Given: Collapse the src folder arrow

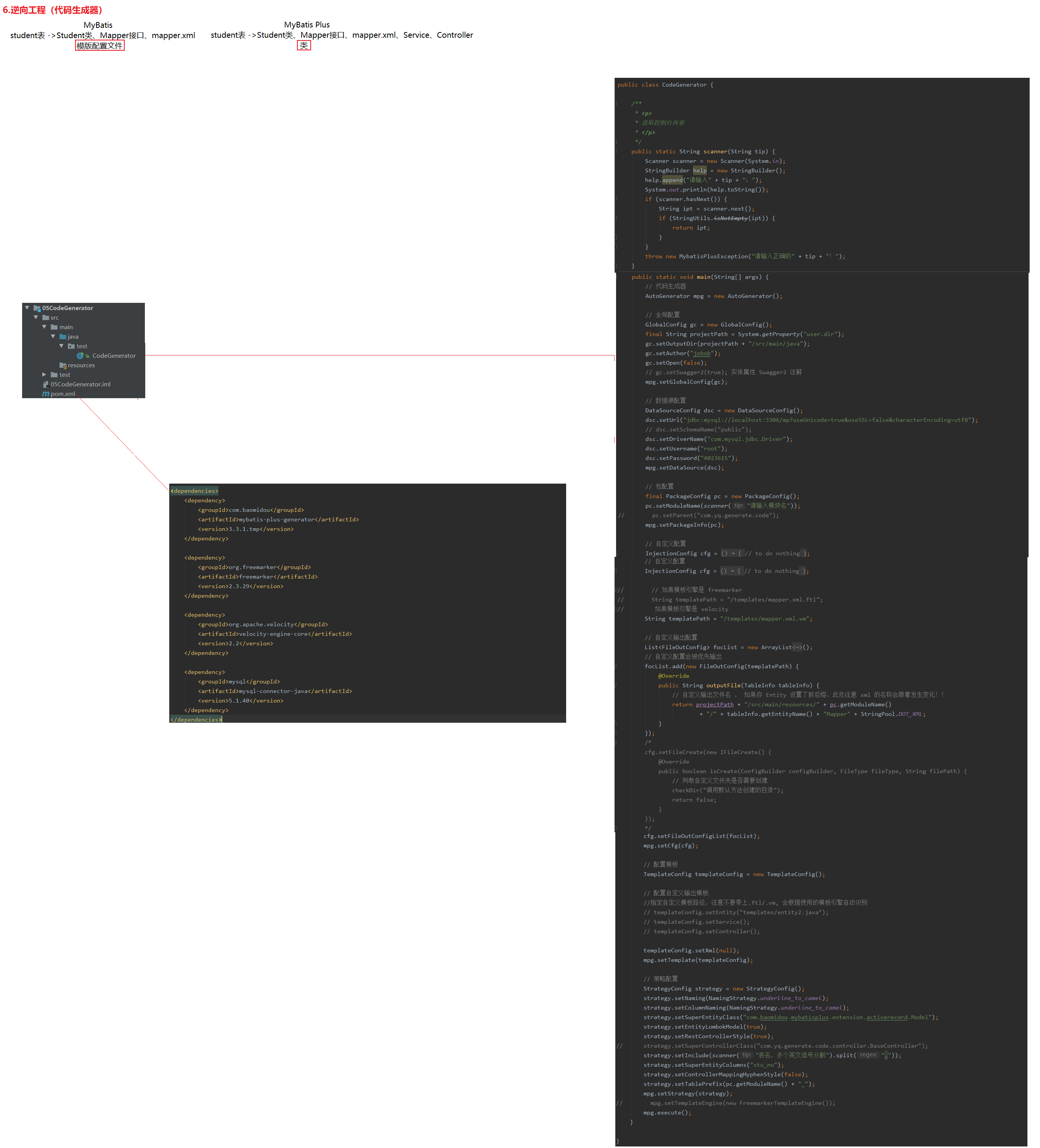Looking at the screenshot, I should pos(36,318).
